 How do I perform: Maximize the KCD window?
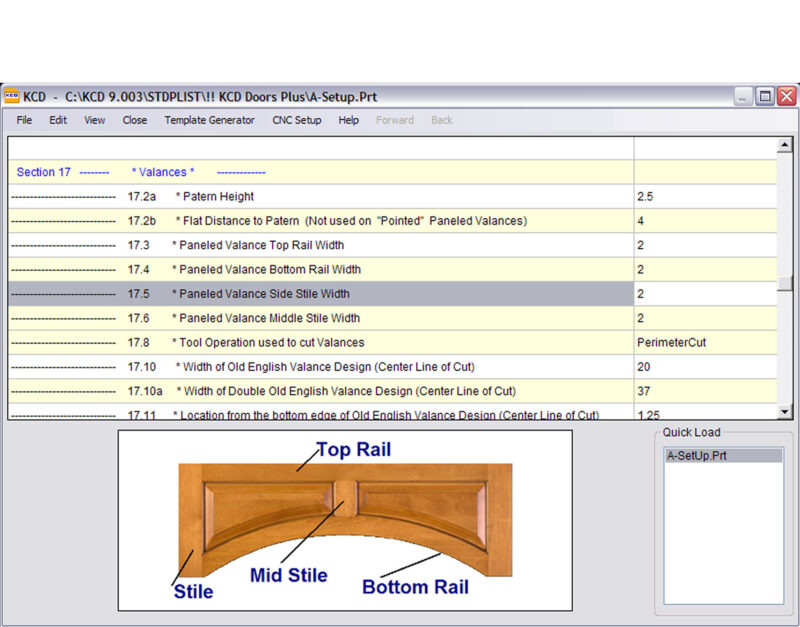764,97
